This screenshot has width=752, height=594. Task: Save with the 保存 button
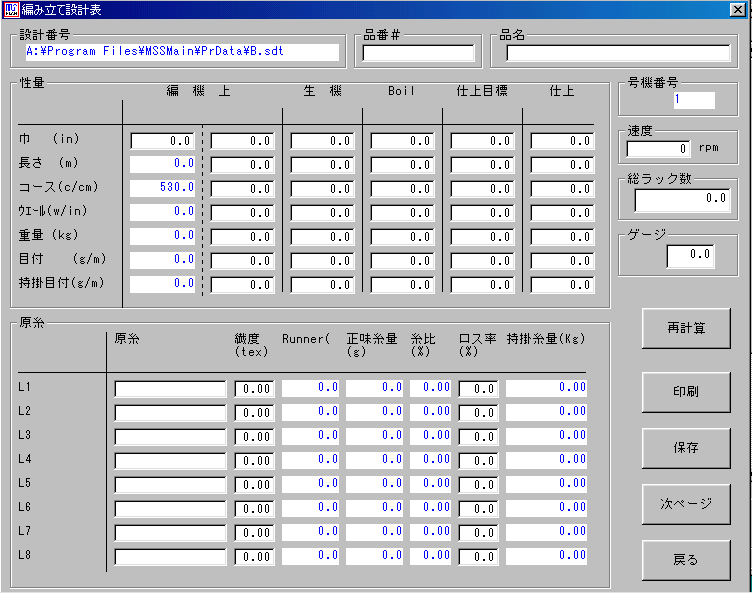685,448
